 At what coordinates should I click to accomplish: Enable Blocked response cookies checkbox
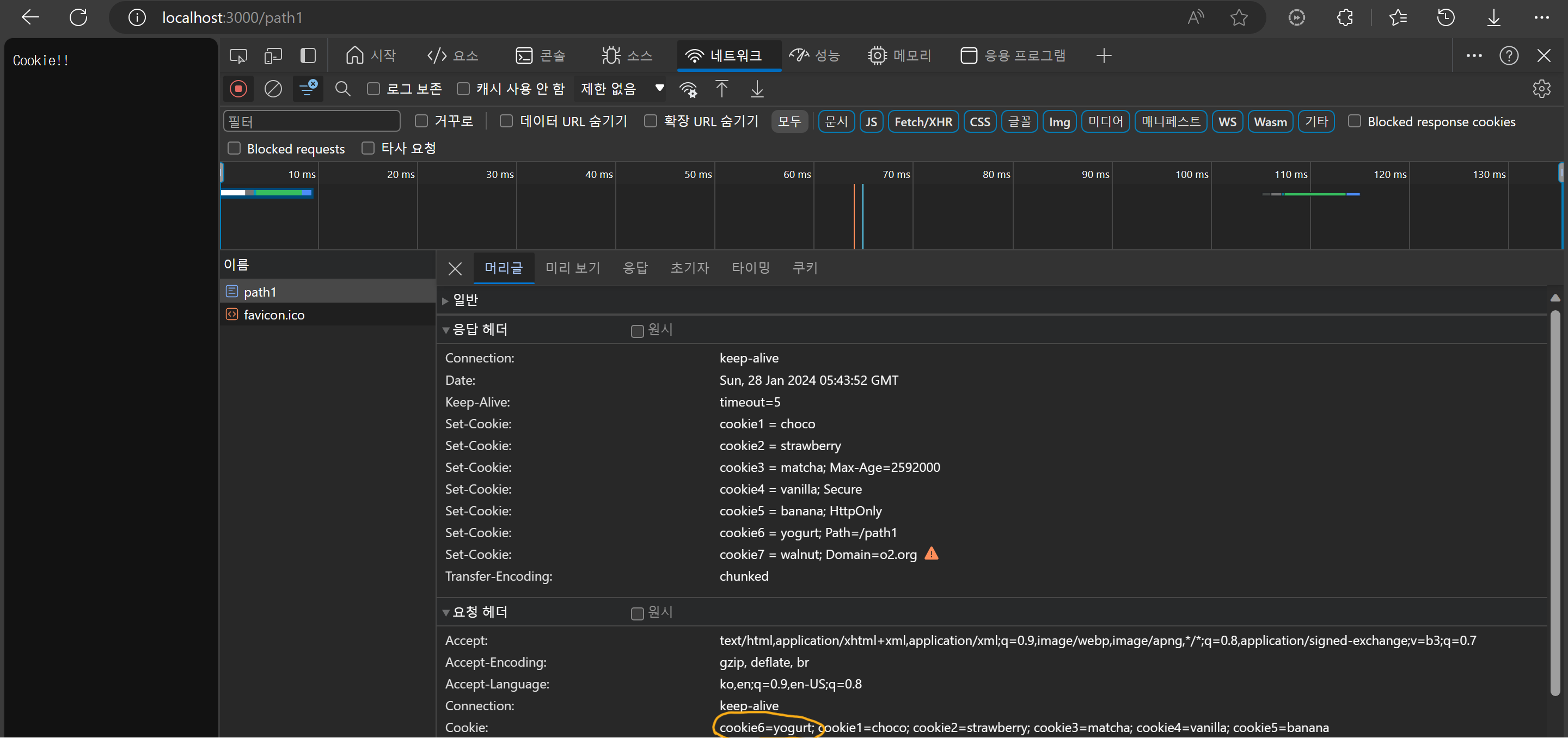[x=1353, y=121]
